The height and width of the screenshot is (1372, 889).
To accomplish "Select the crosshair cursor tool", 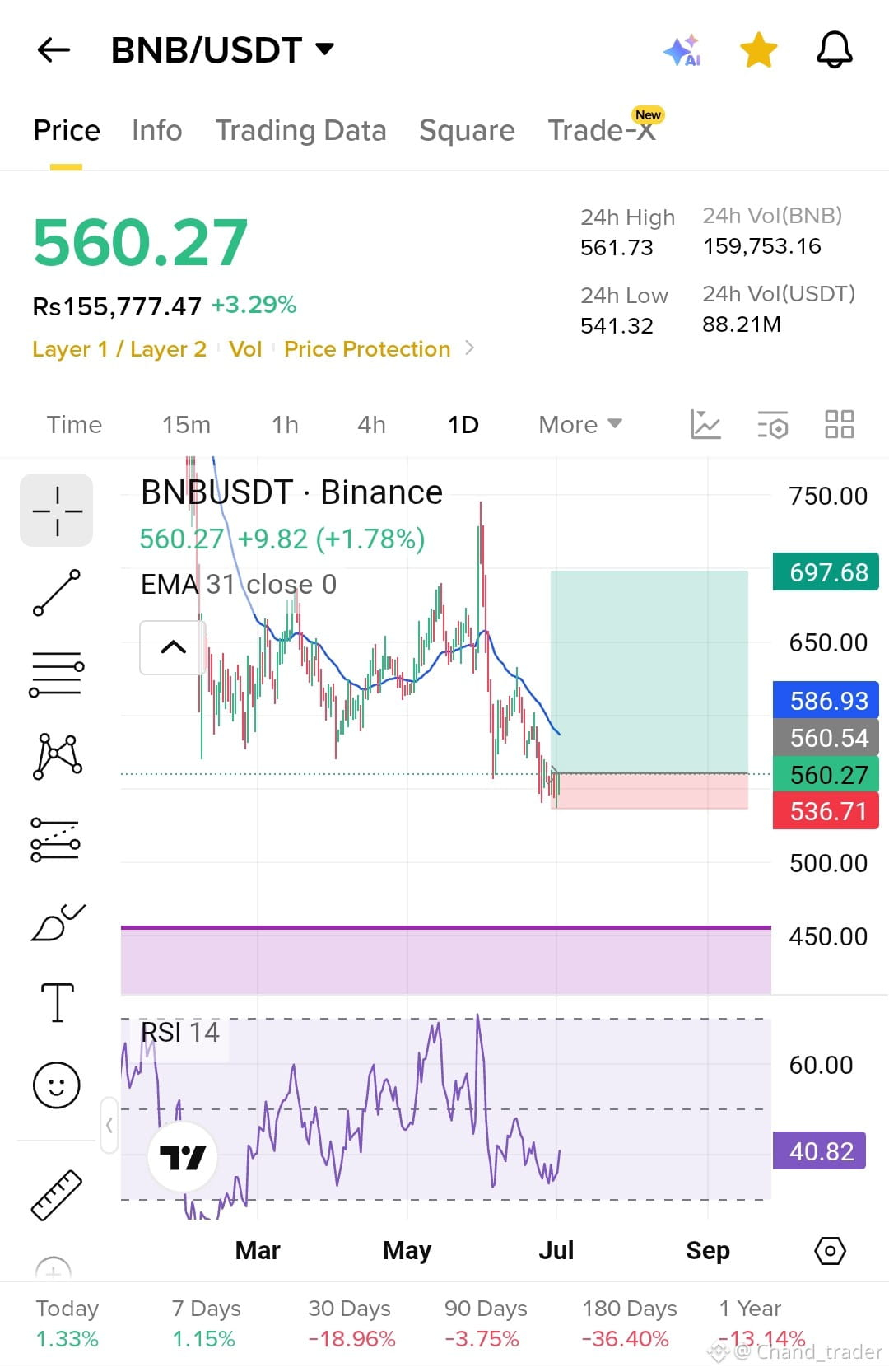I will coord(57,511).
